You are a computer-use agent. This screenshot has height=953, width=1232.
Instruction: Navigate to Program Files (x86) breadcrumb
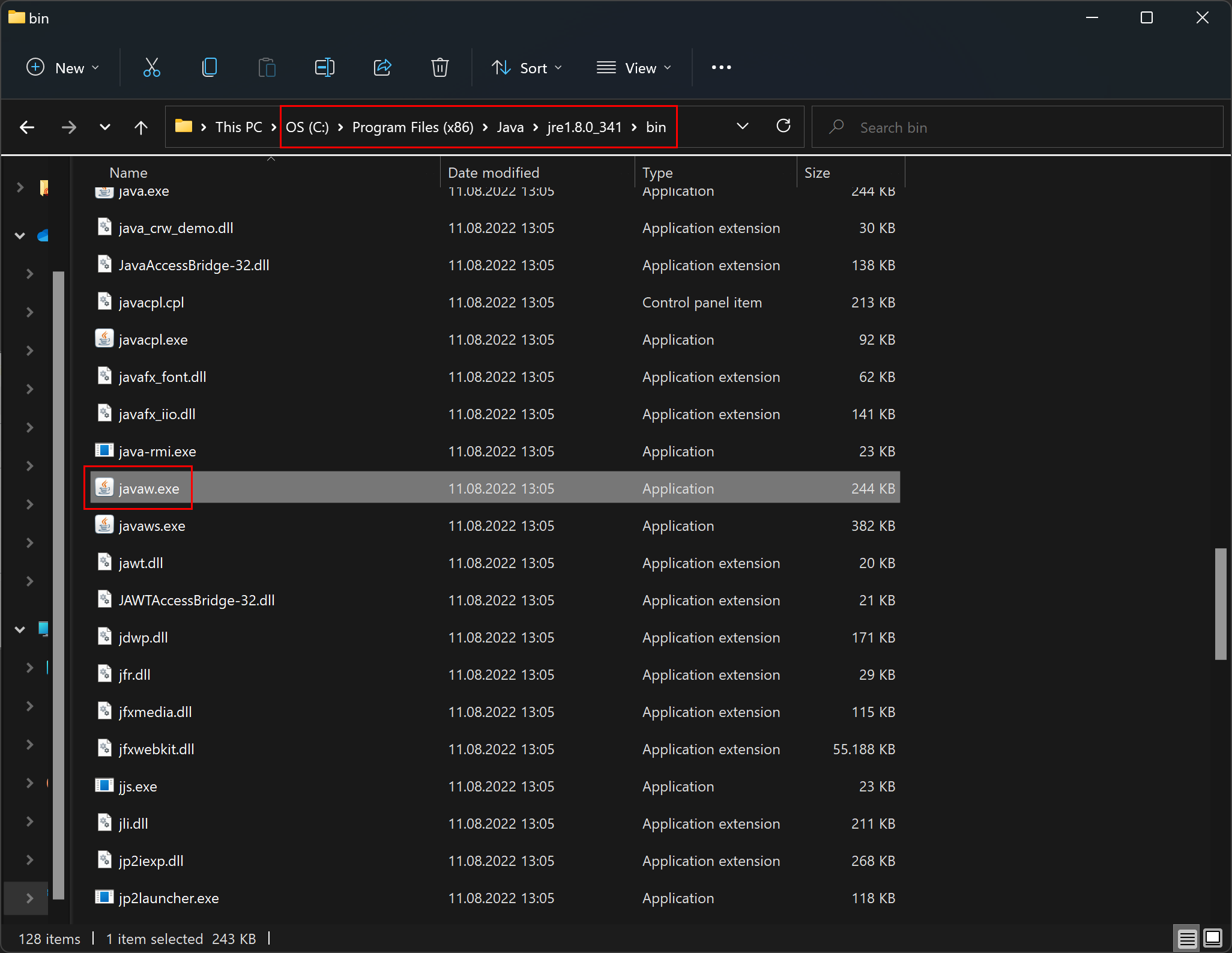[413, 127]
